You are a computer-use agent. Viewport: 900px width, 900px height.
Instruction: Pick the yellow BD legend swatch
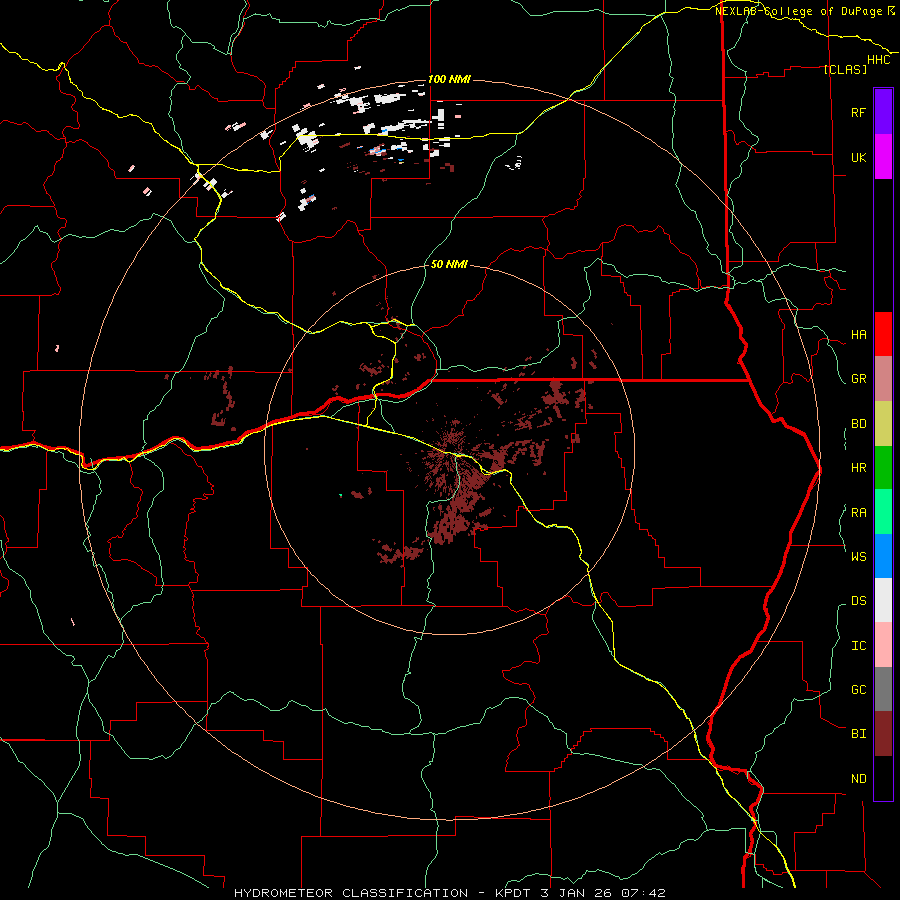883,424
